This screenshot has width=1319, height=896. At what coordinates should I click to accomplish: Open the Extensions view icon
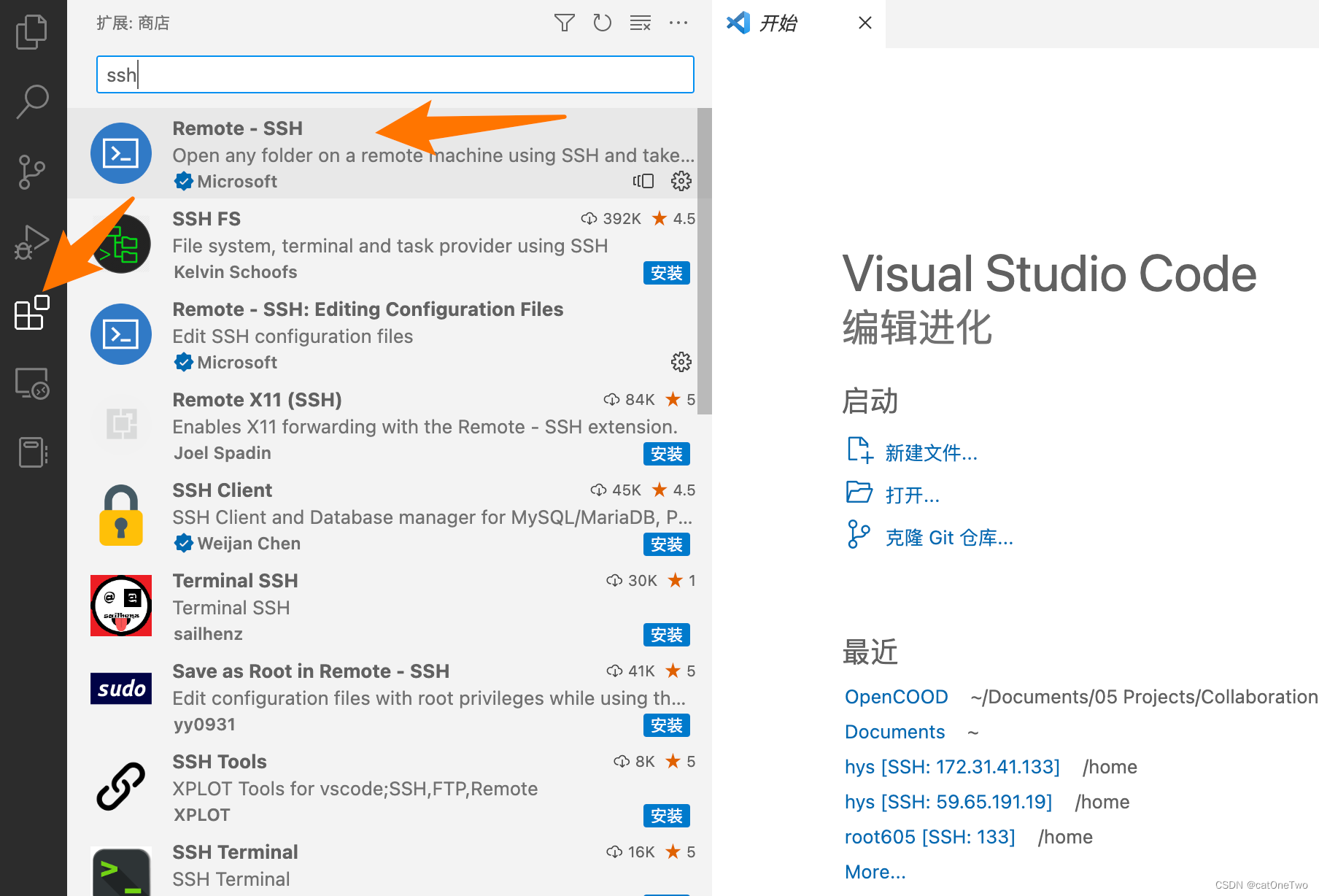(32, 312)
